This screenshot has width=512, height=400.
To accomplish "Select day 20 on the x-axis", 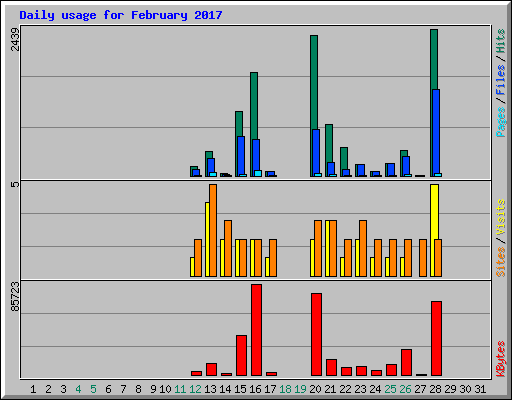I will tap(315, 389).
